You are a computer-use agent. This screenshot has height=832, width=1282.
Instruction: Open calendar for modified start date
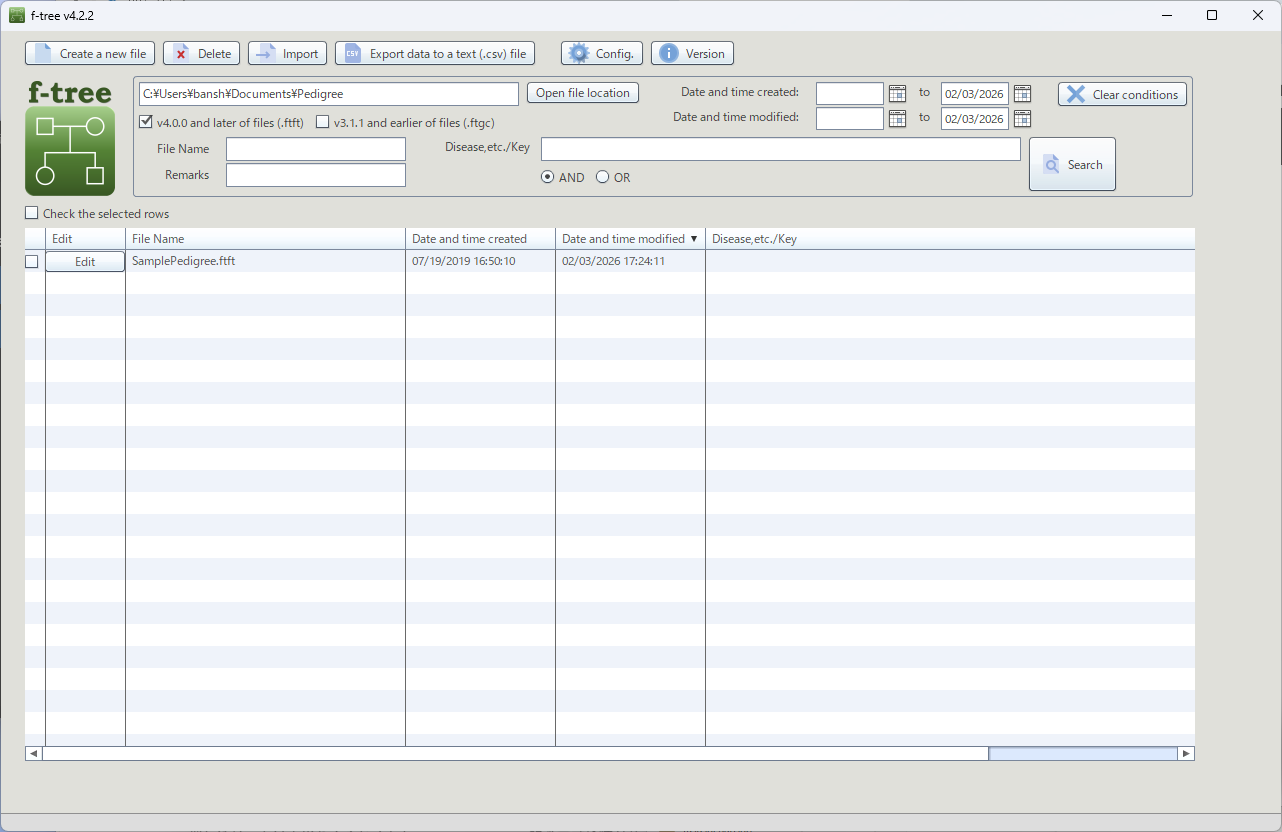pos(897,119)
